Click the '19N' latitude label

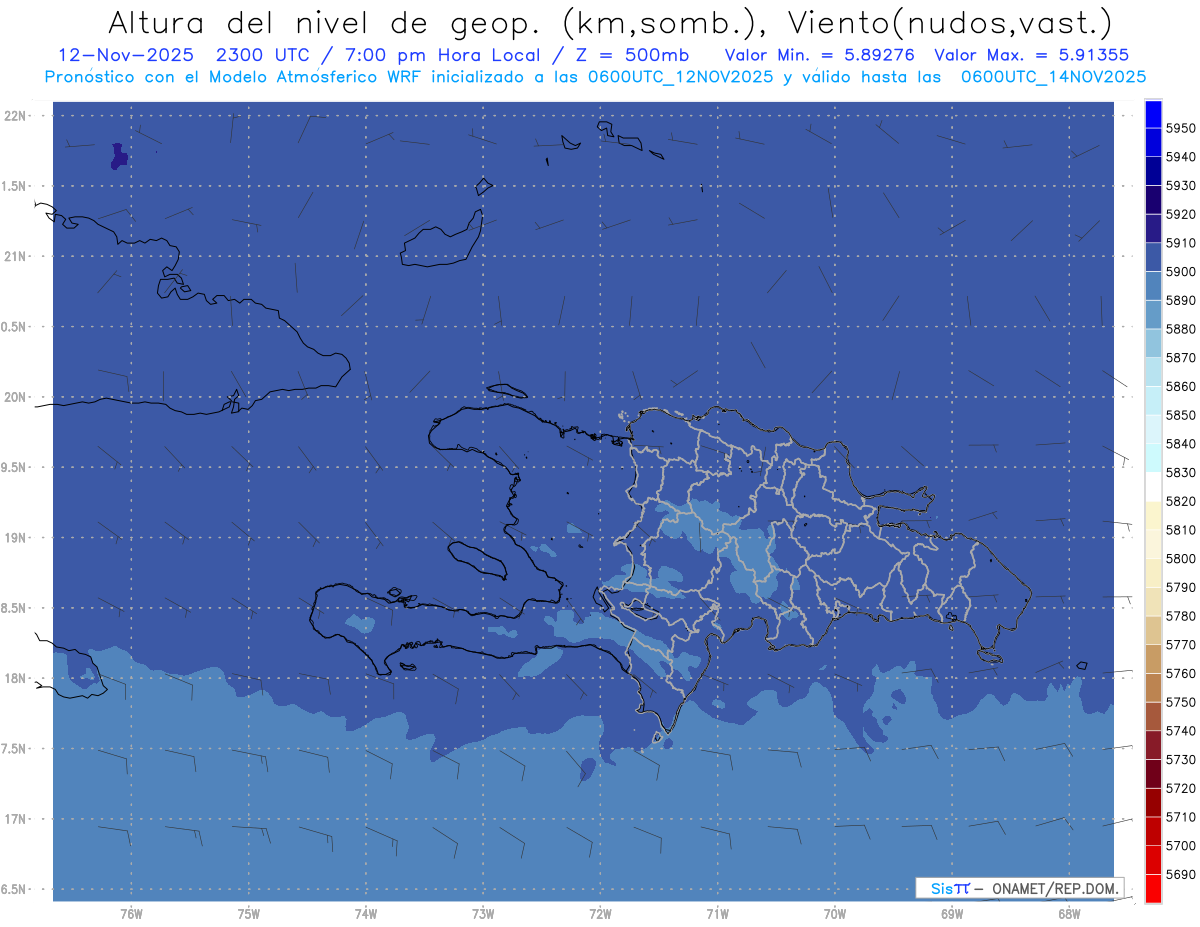coord(17,538)
